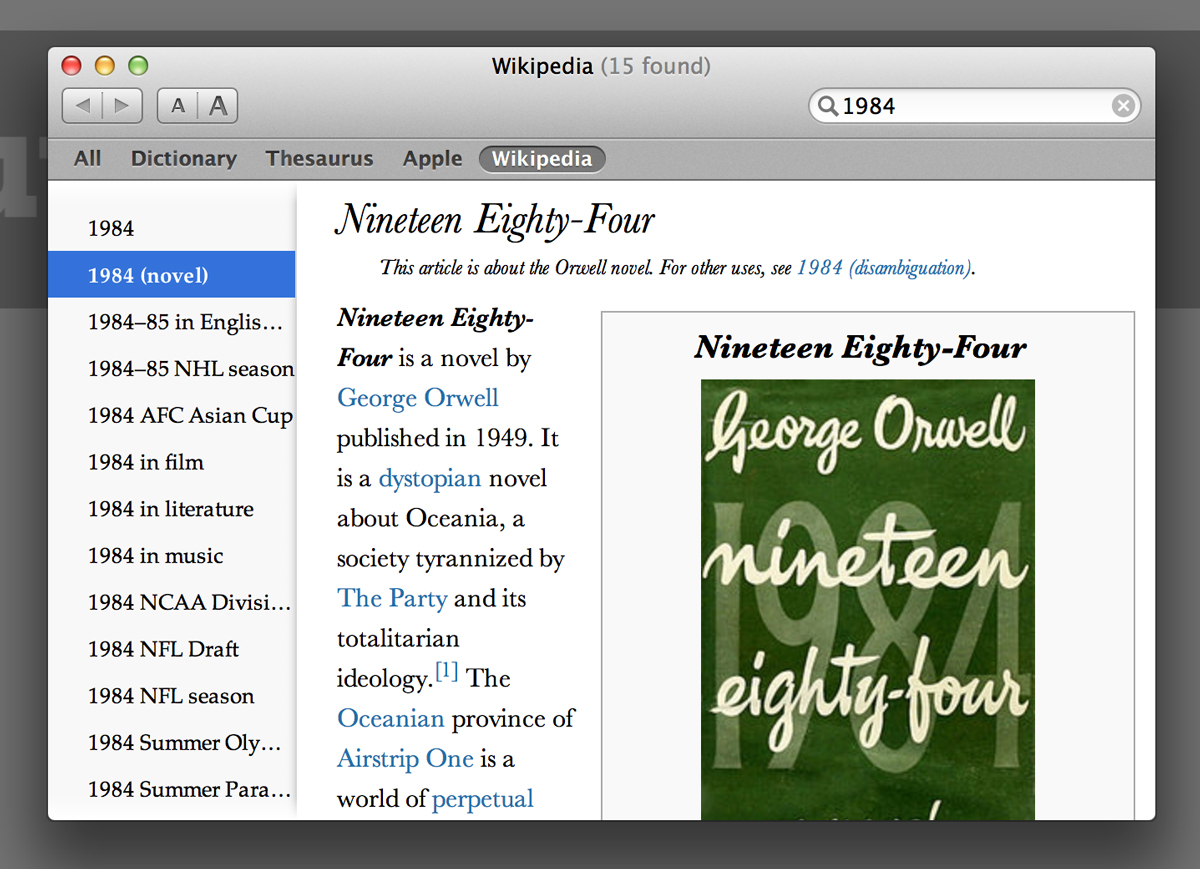
Task: Go back with the left arrow button
Action: coord(83,105)
